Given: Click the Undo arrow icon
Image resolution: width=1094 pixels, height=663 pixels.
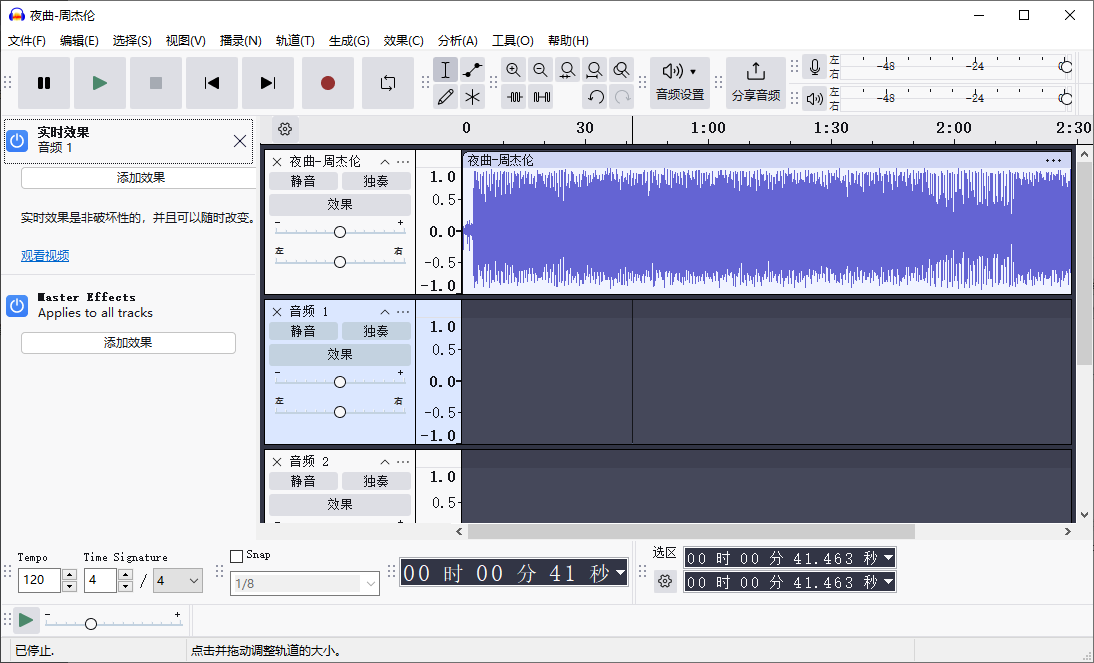Looking at the screenshot, I should click(x=595, y=97).
